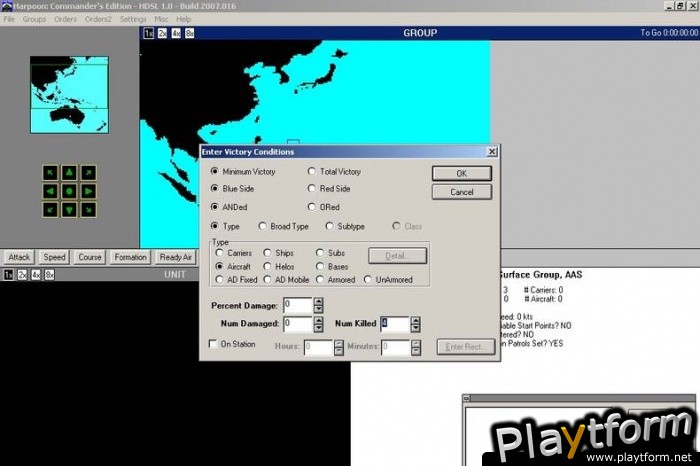Click the Course button

point(90,258)
